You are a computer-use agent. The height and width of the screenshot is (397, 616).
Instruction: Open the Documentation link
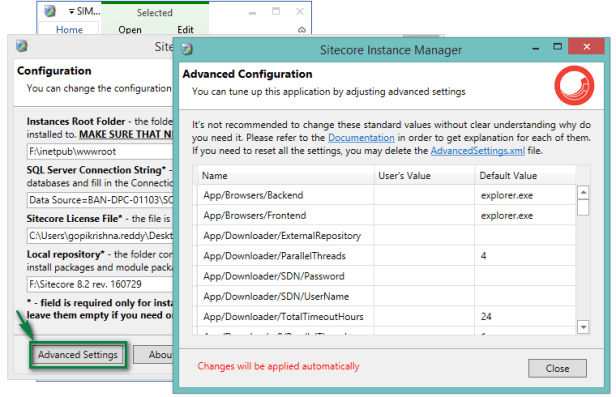361,138
